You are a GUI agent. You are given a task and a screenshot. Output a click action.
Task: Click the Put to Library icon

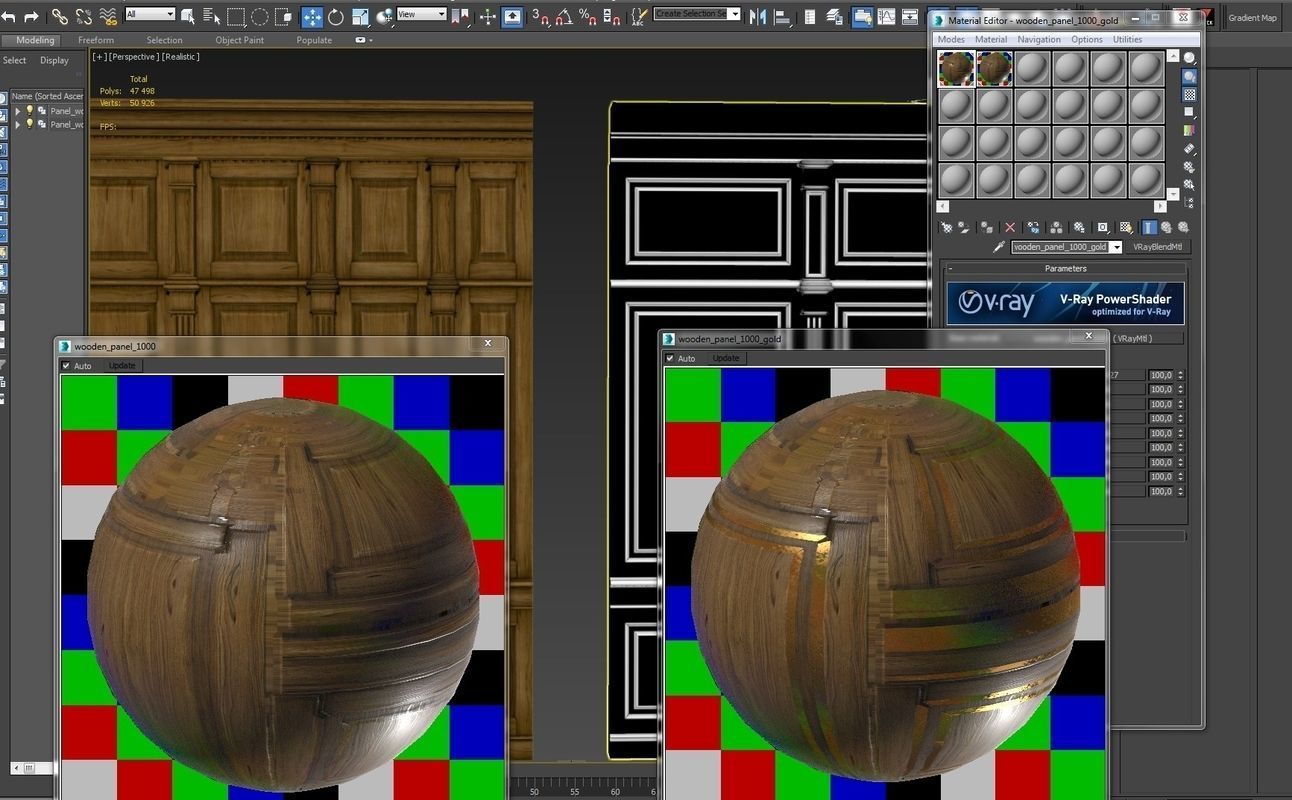(x=1079, y=227)
